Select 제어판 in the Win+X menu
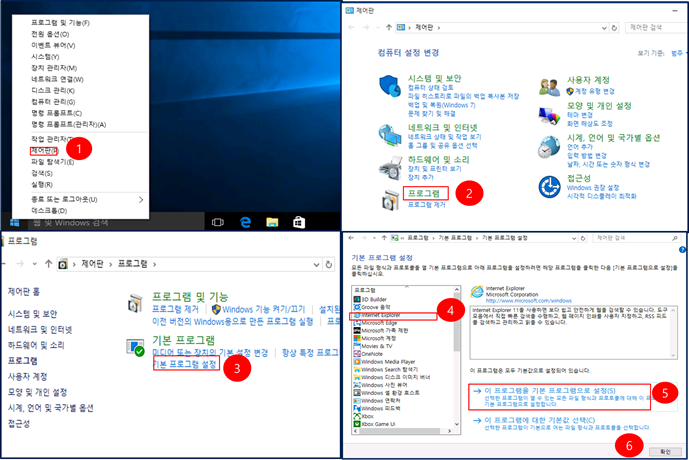 [x=44, y=150]
